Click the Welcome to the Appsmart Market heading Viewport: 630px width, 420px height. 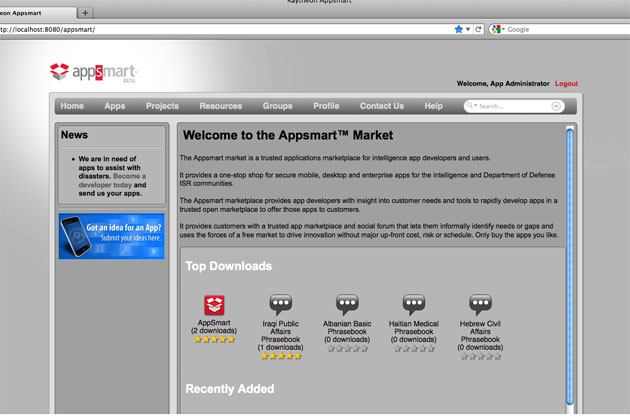tap(288, 135)
